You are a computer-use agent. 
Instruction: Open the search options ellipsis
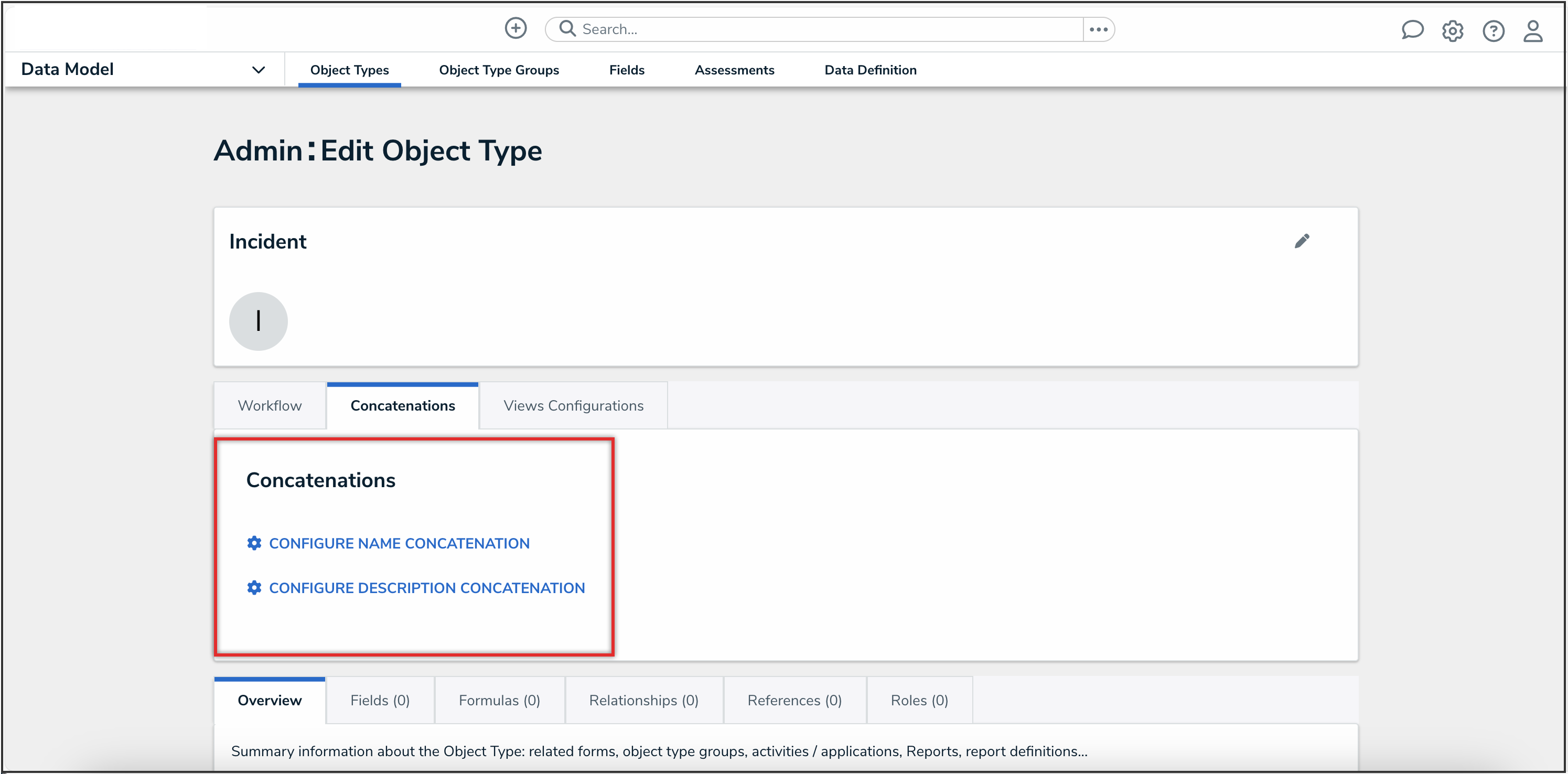1098,29
